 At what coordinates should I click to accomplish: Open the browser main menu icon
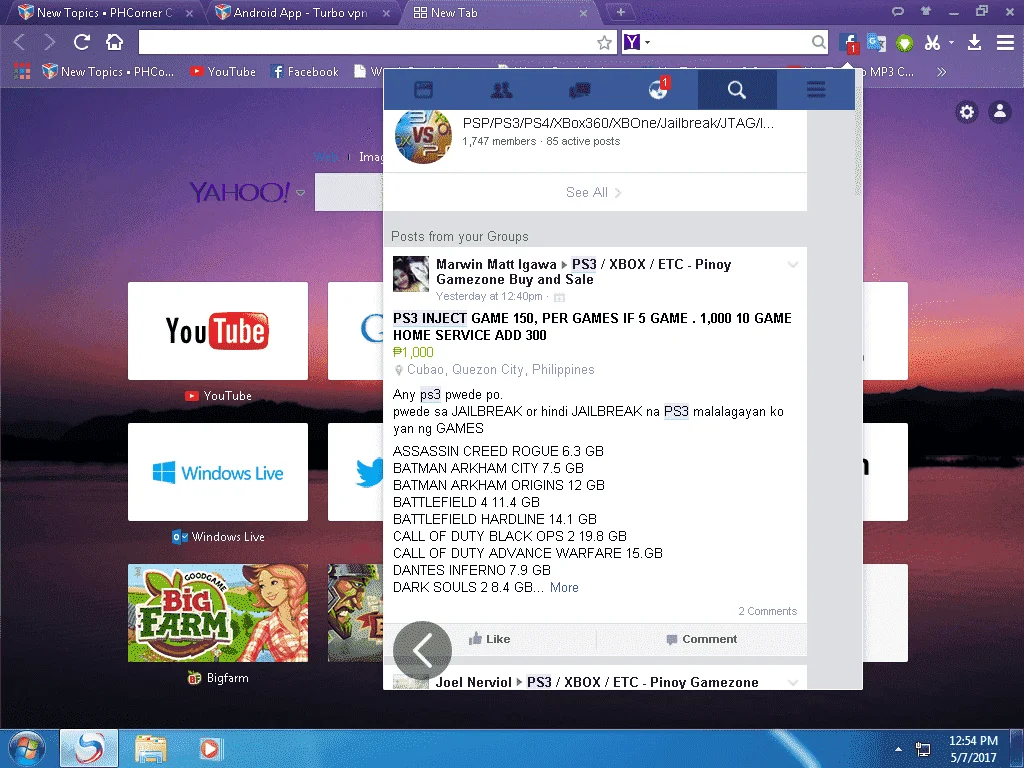pyautogui.click(x=1005, y=43)
